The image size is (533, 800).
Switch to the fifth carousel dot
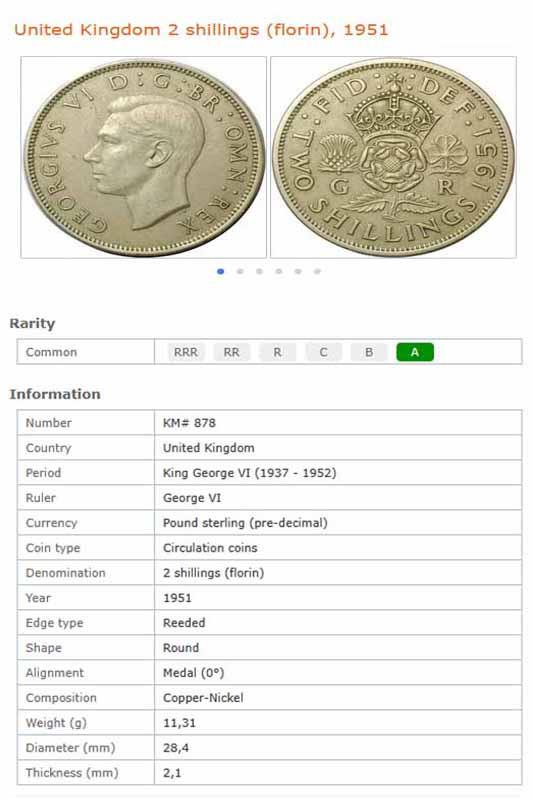point(298,271)
